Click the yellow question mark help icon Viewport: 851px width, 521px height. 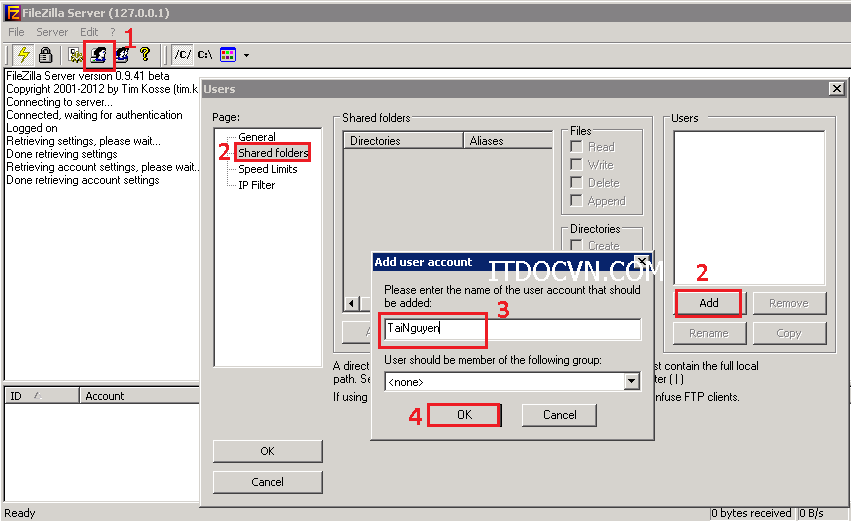(145, 54)
